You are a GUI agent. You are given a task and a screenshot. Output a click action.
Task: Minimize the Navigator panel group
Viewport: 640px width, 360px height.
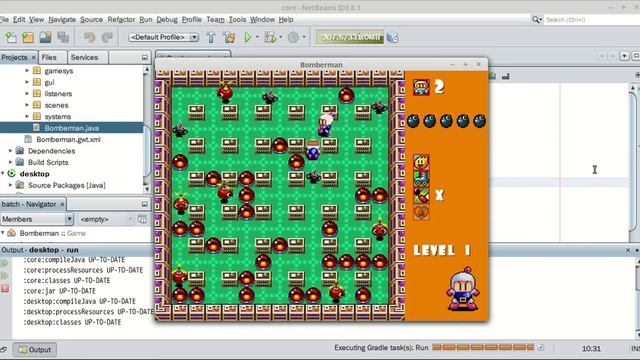click(x=144, y=204)
